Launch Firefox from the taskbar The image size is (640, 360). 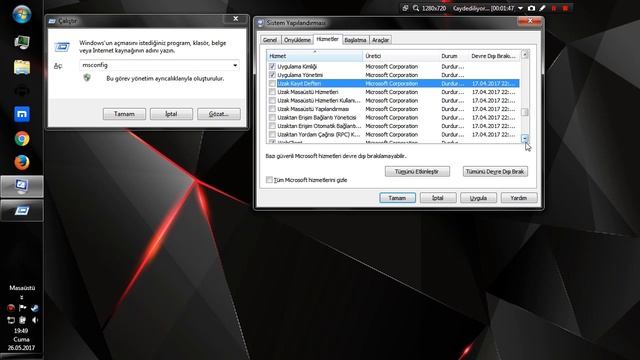coord(22,162)
